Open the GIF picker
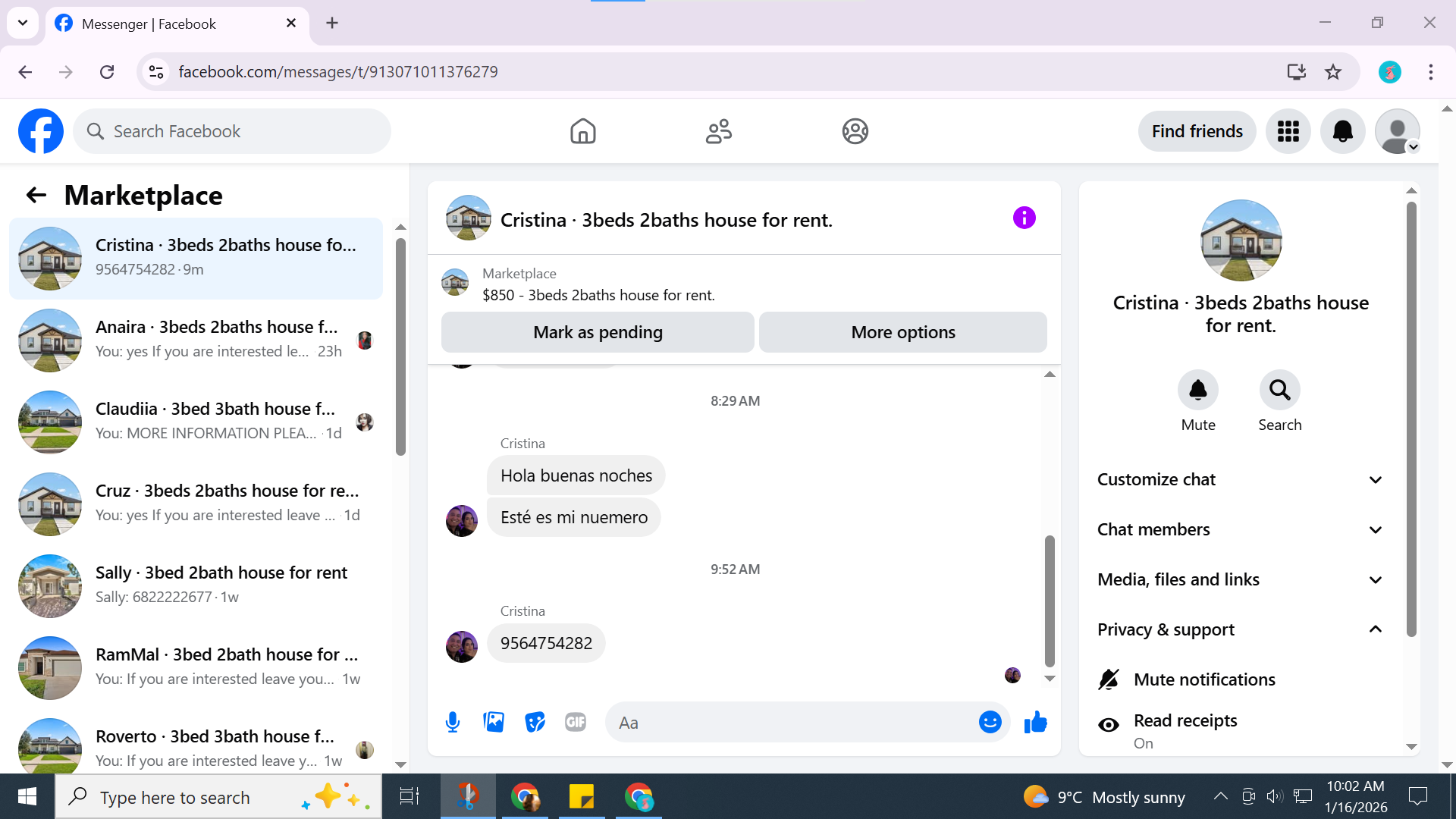 click(x=576, y=722)
